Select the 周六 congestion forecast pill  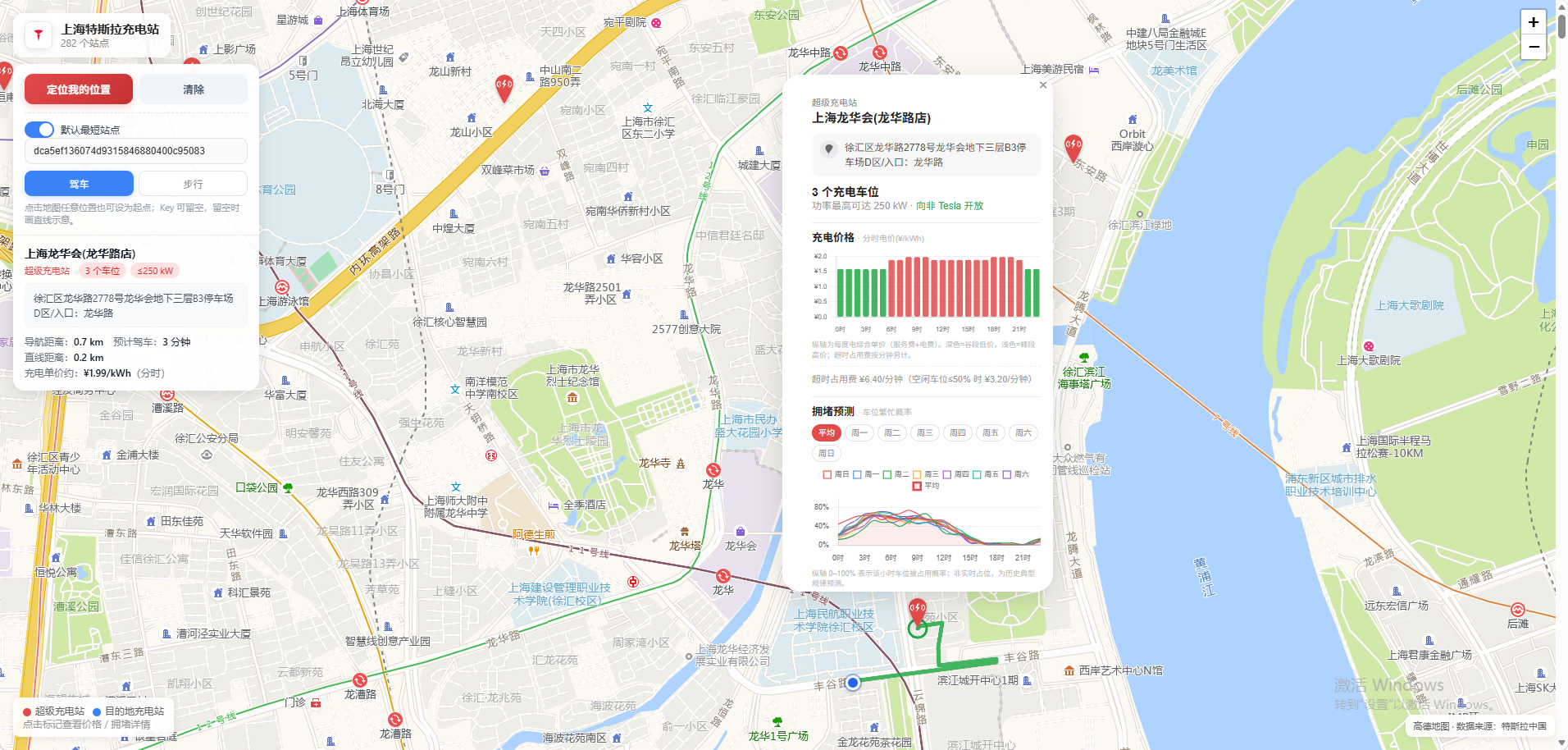pos(1023,432)
